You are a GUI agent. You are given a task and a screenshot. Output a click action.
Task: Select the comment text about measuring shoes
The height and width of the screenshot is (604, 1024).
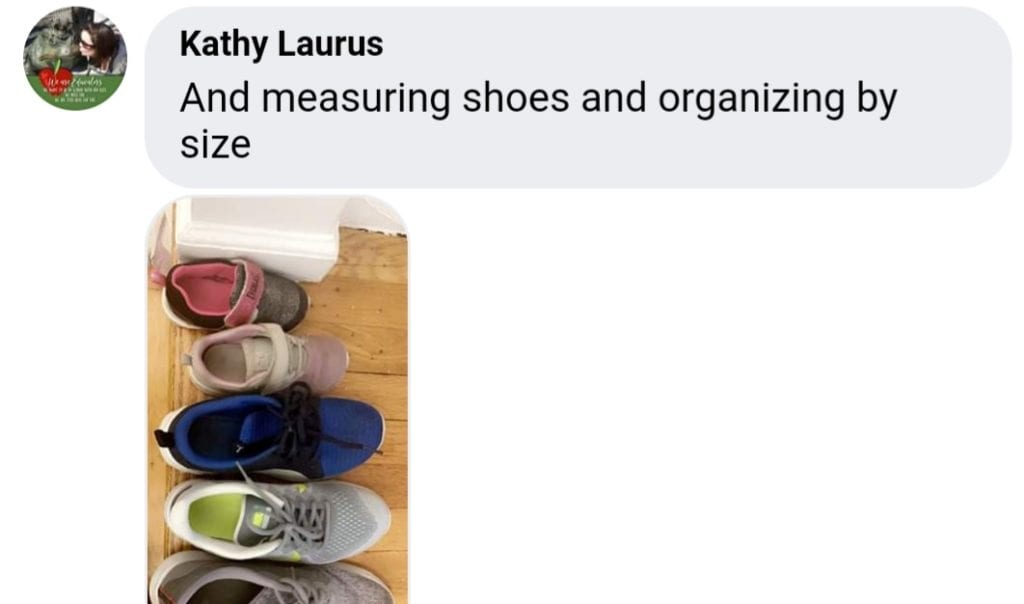(x=539, y=120)
